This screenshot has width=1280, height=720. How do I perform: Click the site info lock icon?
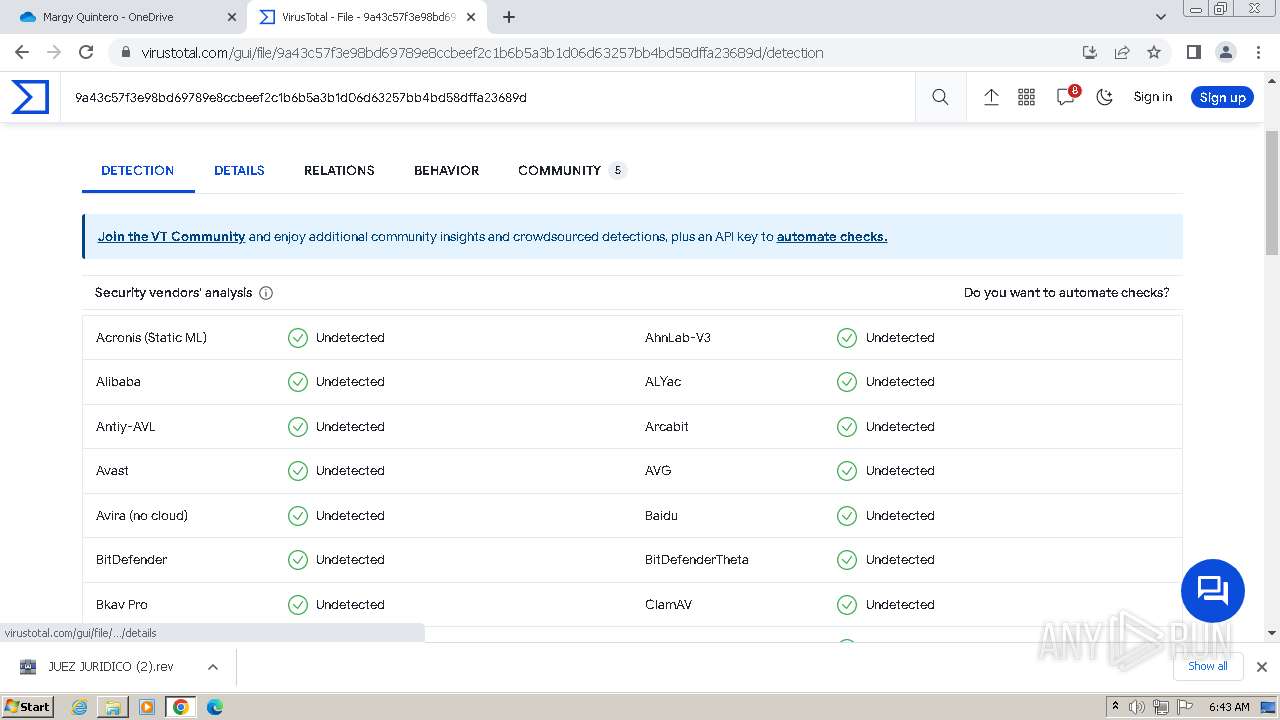click(125, 52)
